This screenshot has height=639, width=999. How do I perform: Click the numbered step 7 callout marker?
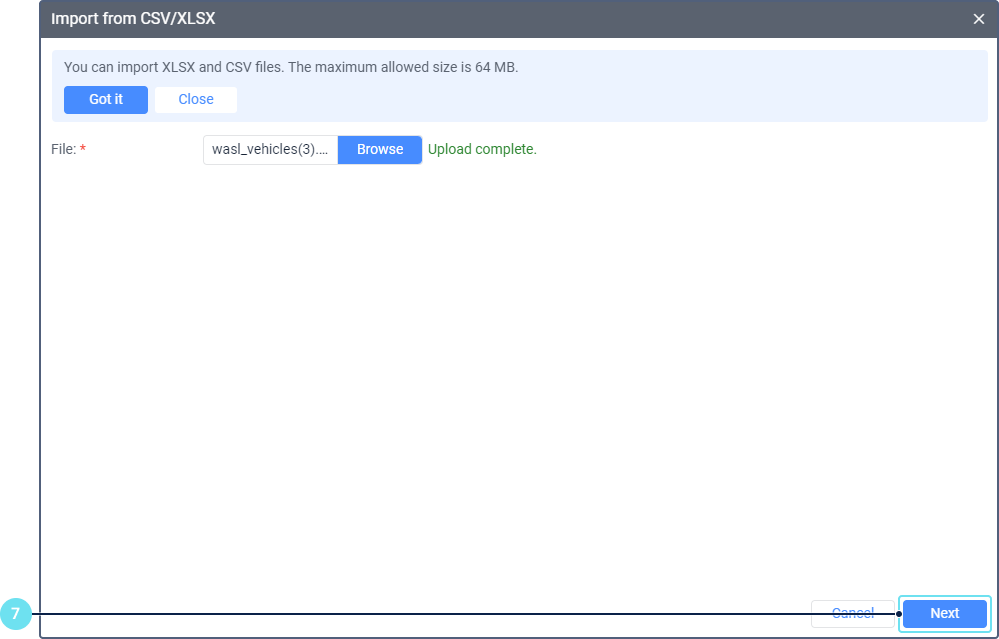click(x=15, y=614)
